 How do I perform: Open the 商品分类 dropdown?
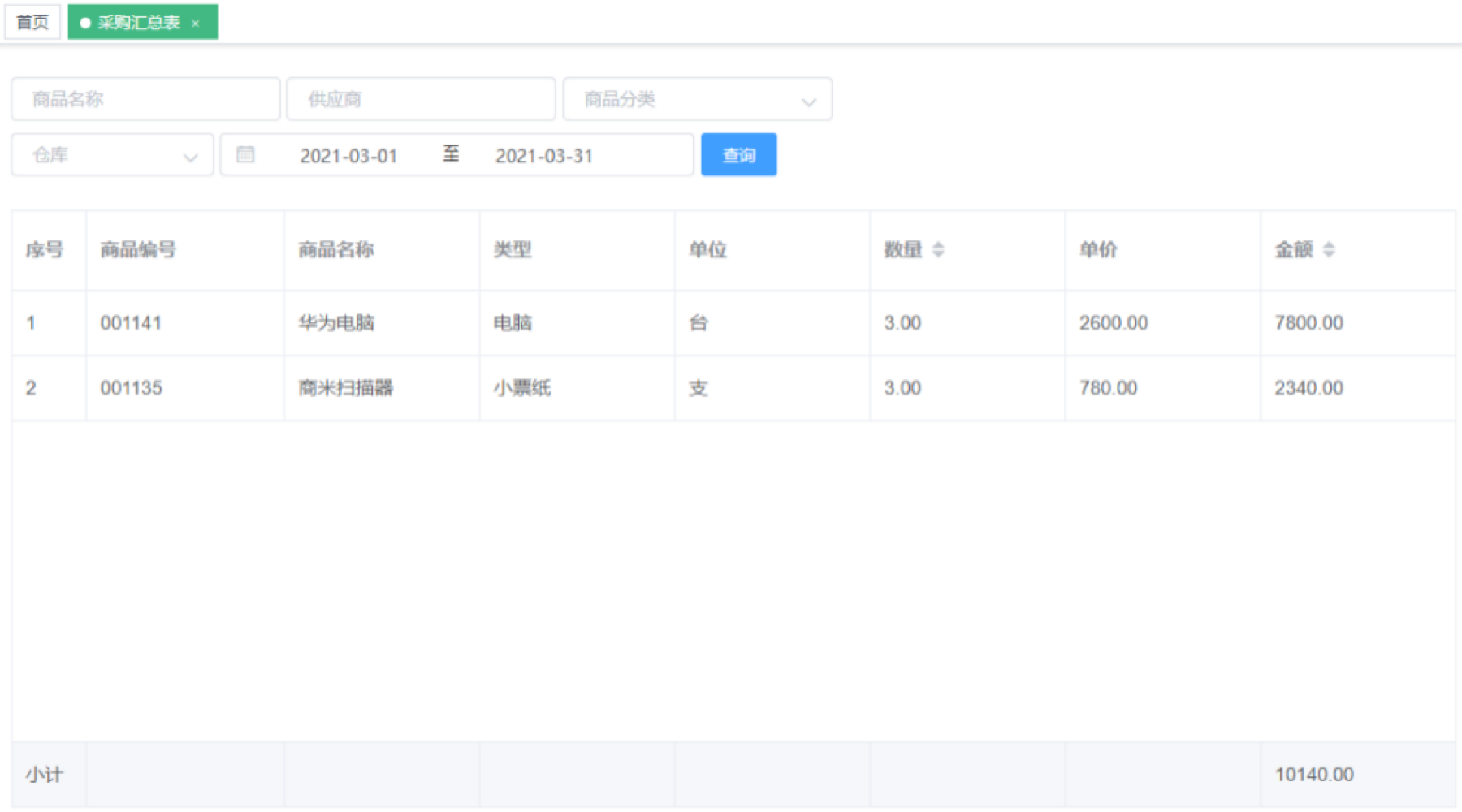pyautogui.click(x=698, y=99)
